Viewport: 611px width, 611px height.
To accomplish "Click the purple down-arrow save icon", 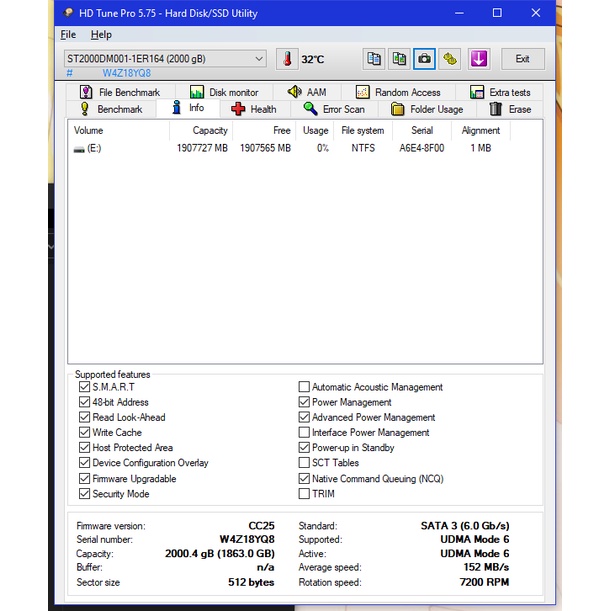I will [x=478, y=59].
